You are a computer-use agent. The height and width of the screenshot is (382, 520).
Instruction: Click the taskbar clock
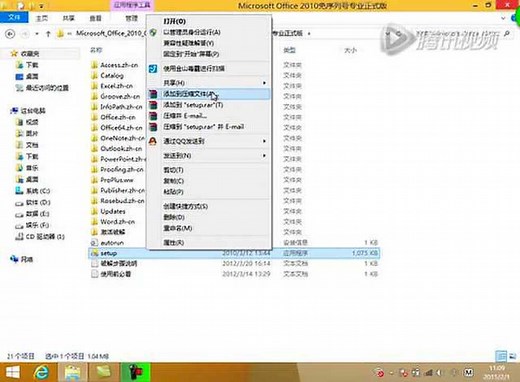click(x=497, y=372)
